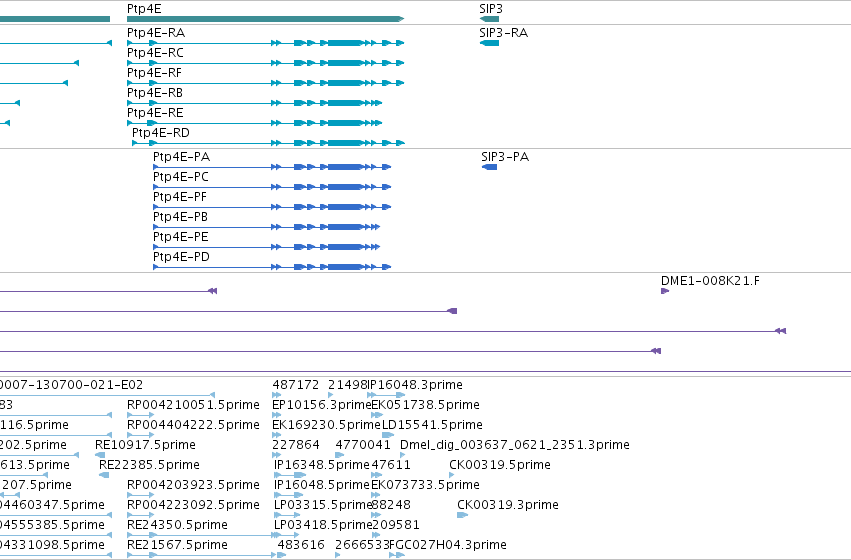Click the Ptp4E-RE transcript label
851x560 pixels.
point(155,113)
